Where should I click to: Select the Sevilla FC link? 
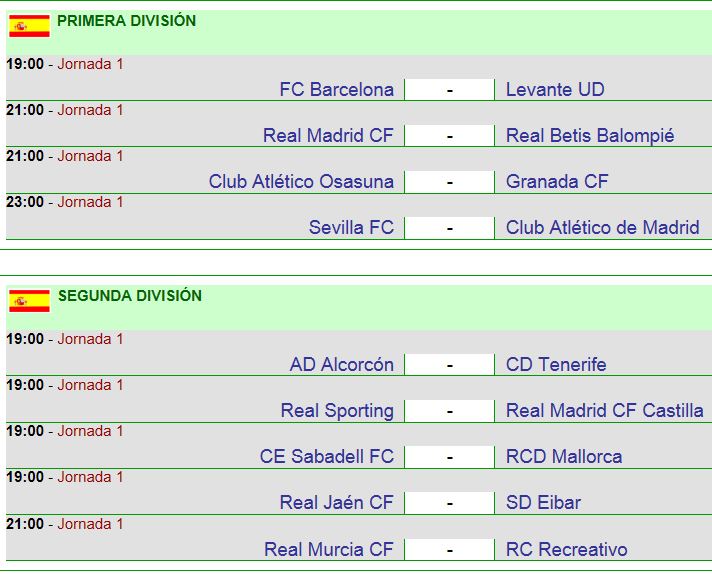[x=351, y=228]
